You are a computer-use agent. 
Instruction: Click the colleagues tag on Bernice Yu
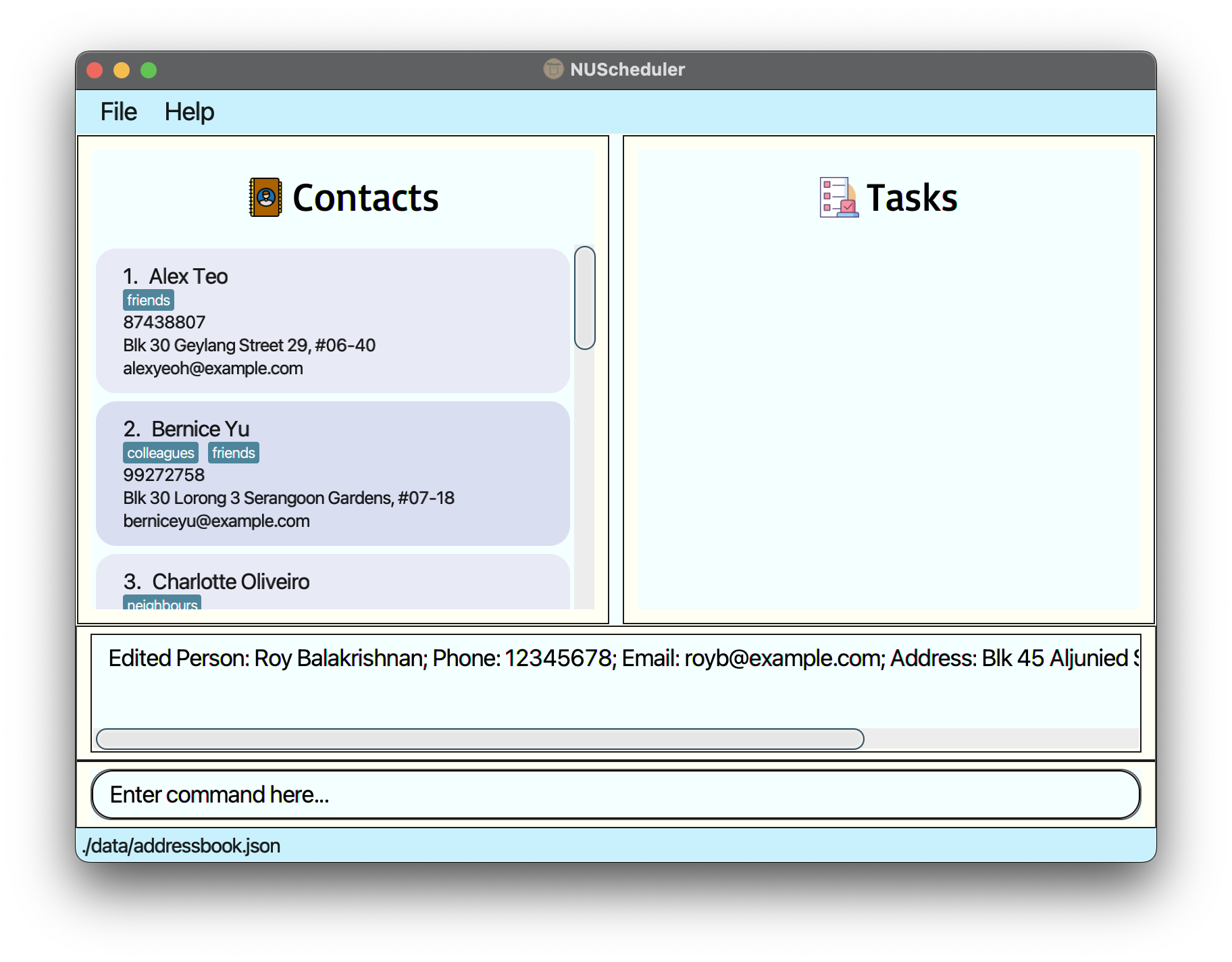point(161,453)
